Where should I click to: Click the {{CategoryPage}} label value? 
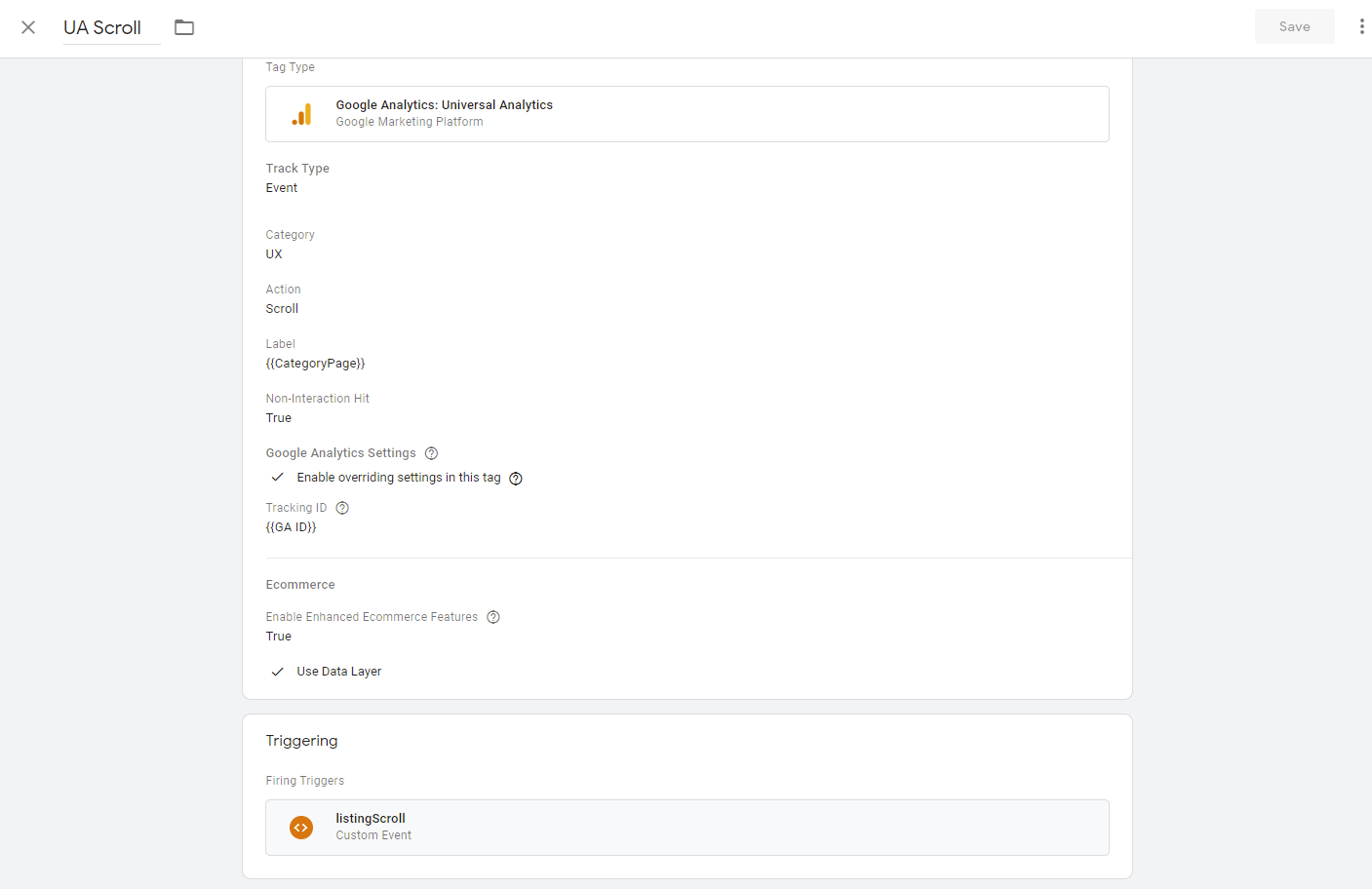pos(315,364)
